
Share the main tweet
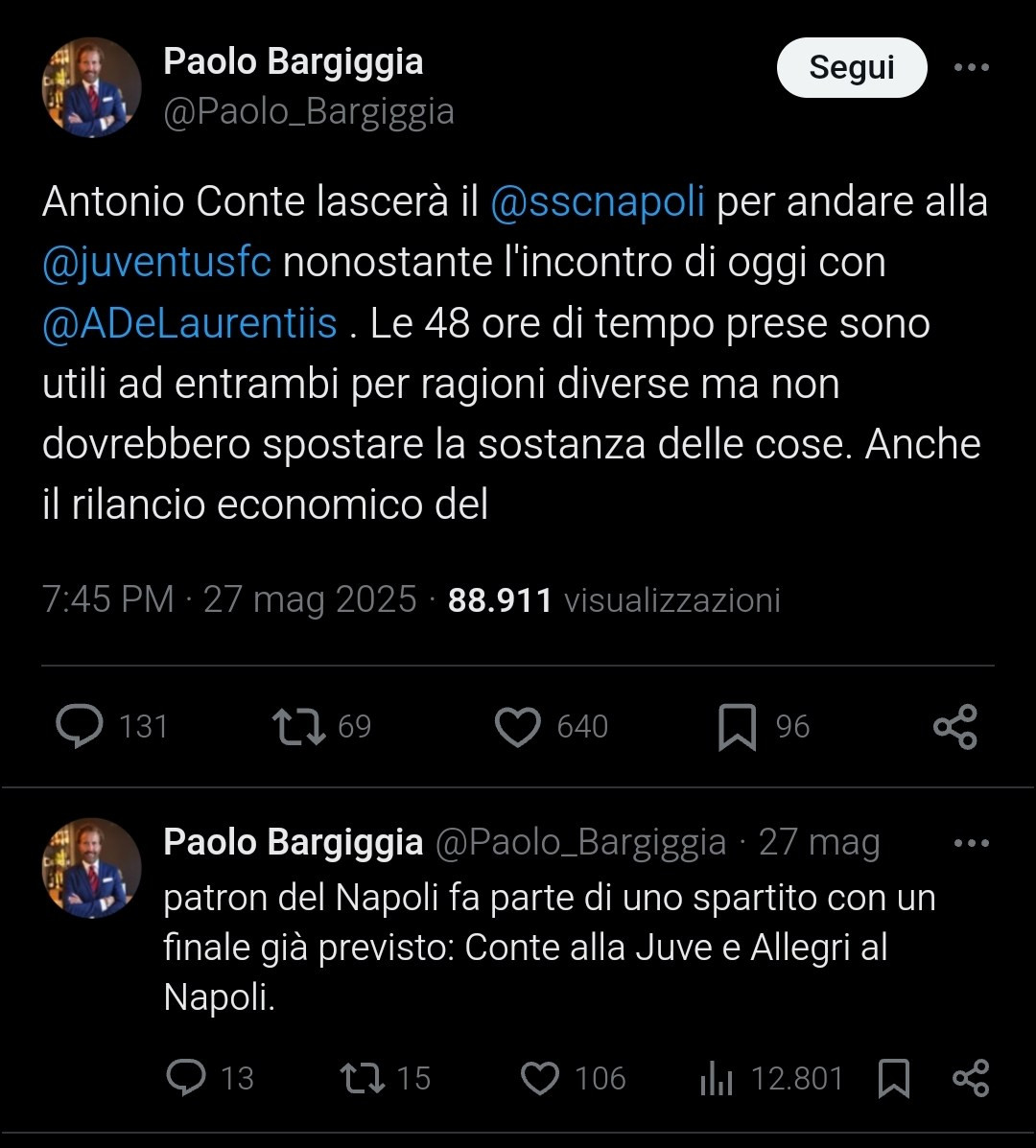(x=955, y=726)
